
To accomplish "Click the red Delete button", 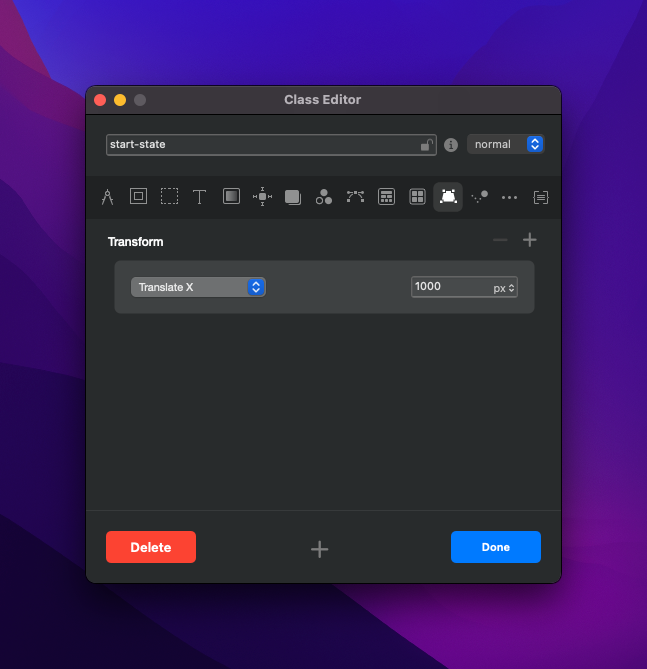I will (151, 547).
